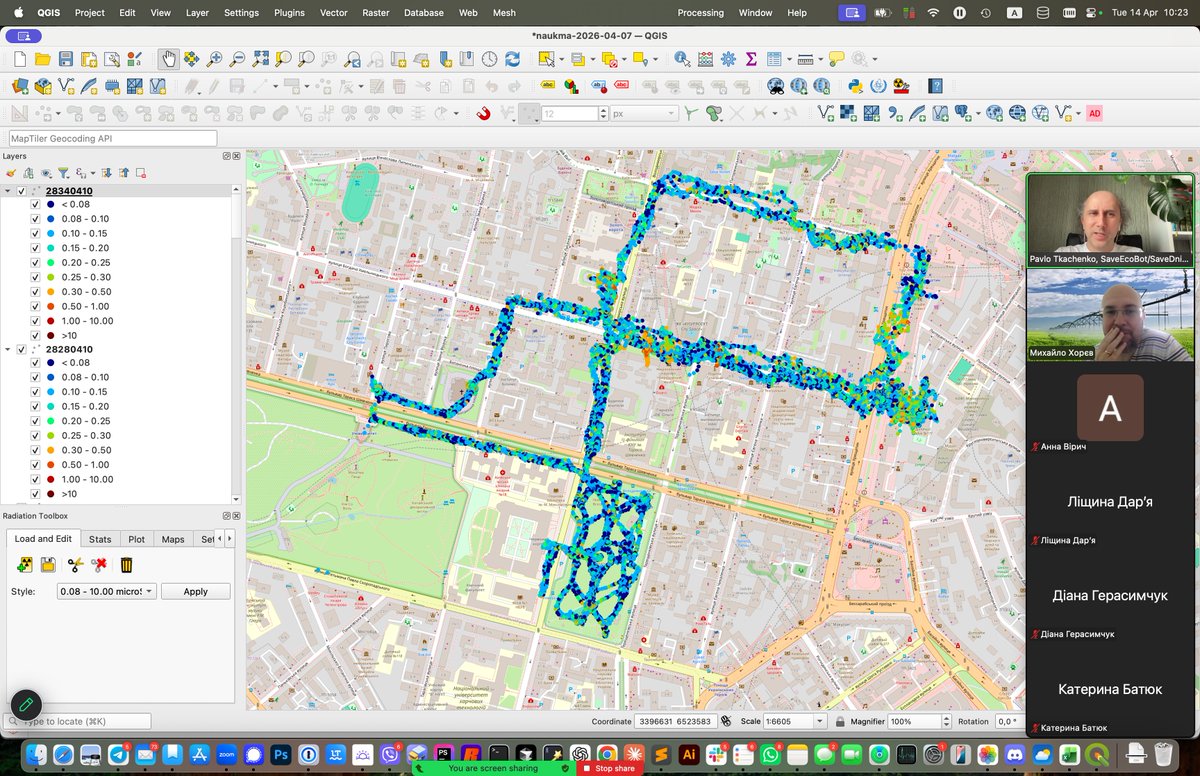The image size is (1200, 776).
Task: Open the measure tool dropdown arrow
Action: pyautogui.click(x=820, y=60)
